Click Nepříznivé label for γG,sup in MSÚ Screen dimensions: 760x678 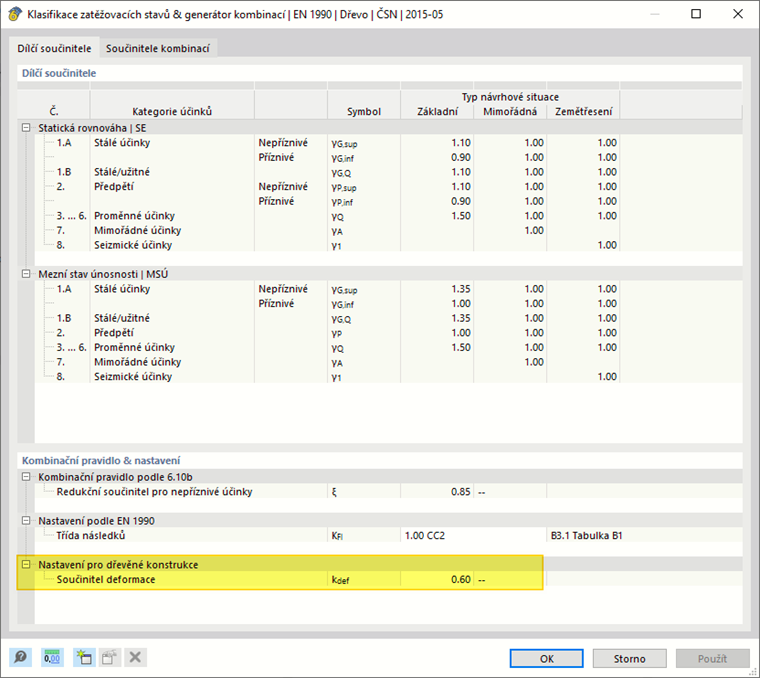(283, 289)
